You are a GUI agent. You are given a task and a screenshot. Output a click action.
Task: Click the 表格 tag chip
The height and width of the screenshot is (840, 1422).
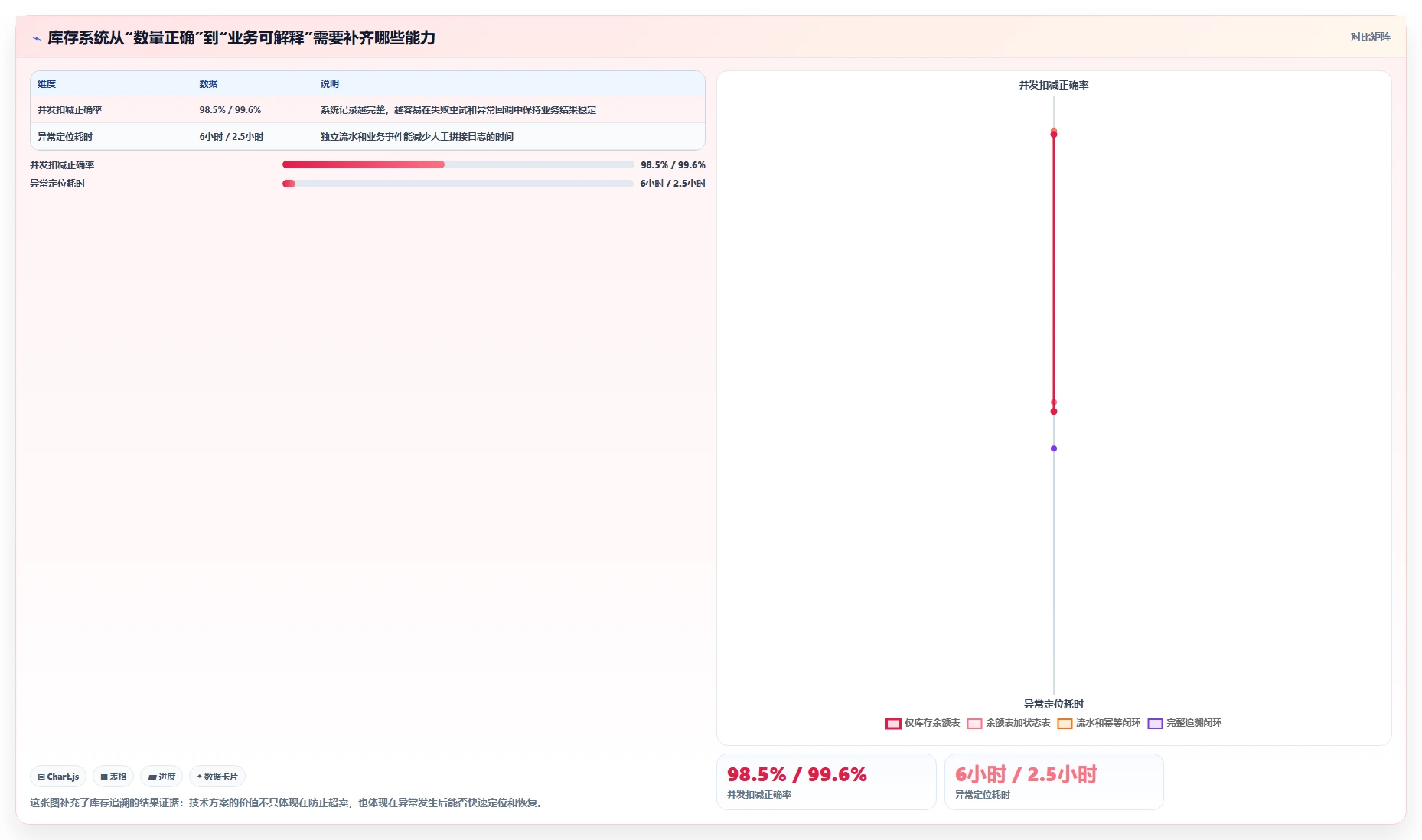pos(113,777)
